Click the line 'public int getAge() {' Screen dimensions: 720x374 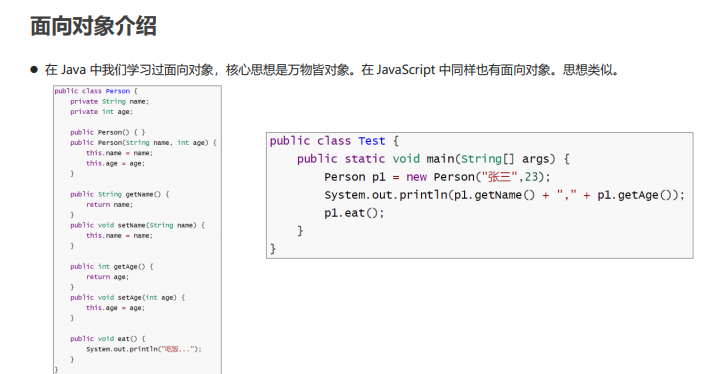tap(112, 266)
